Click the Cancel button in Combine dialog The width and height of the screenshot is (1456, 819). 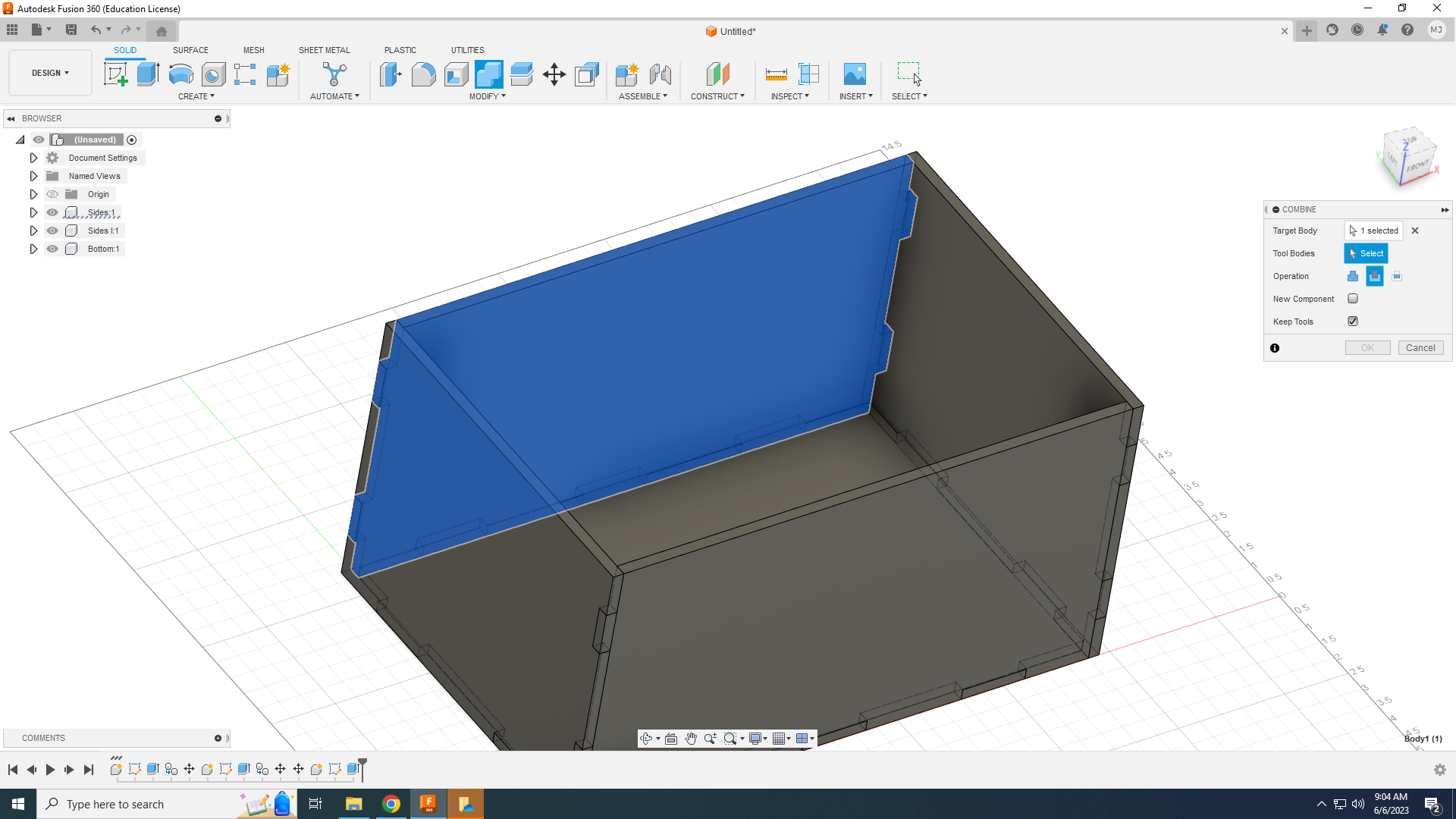point(1420,348)
